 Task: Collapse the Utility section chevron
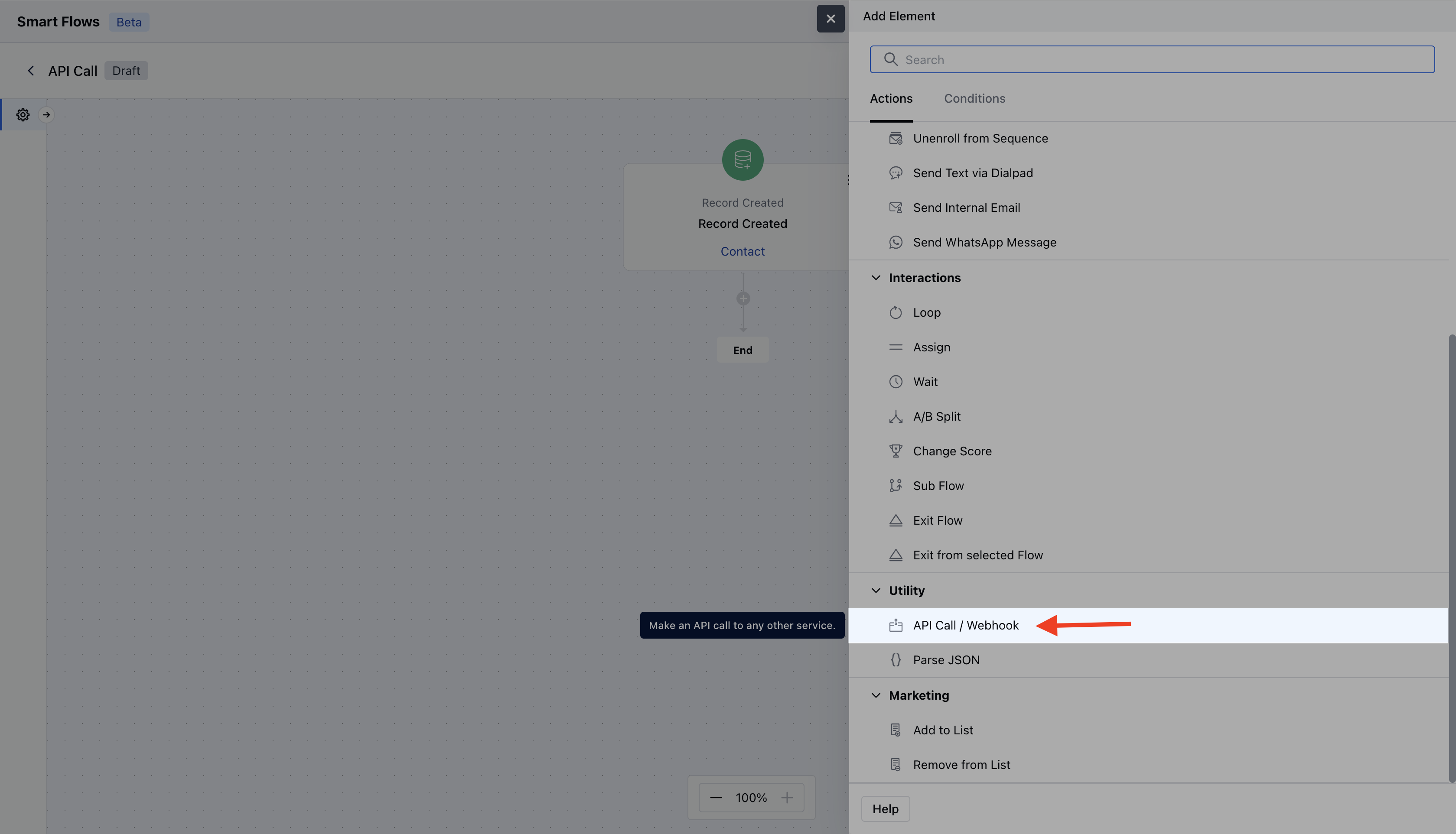tap(876, 591)
